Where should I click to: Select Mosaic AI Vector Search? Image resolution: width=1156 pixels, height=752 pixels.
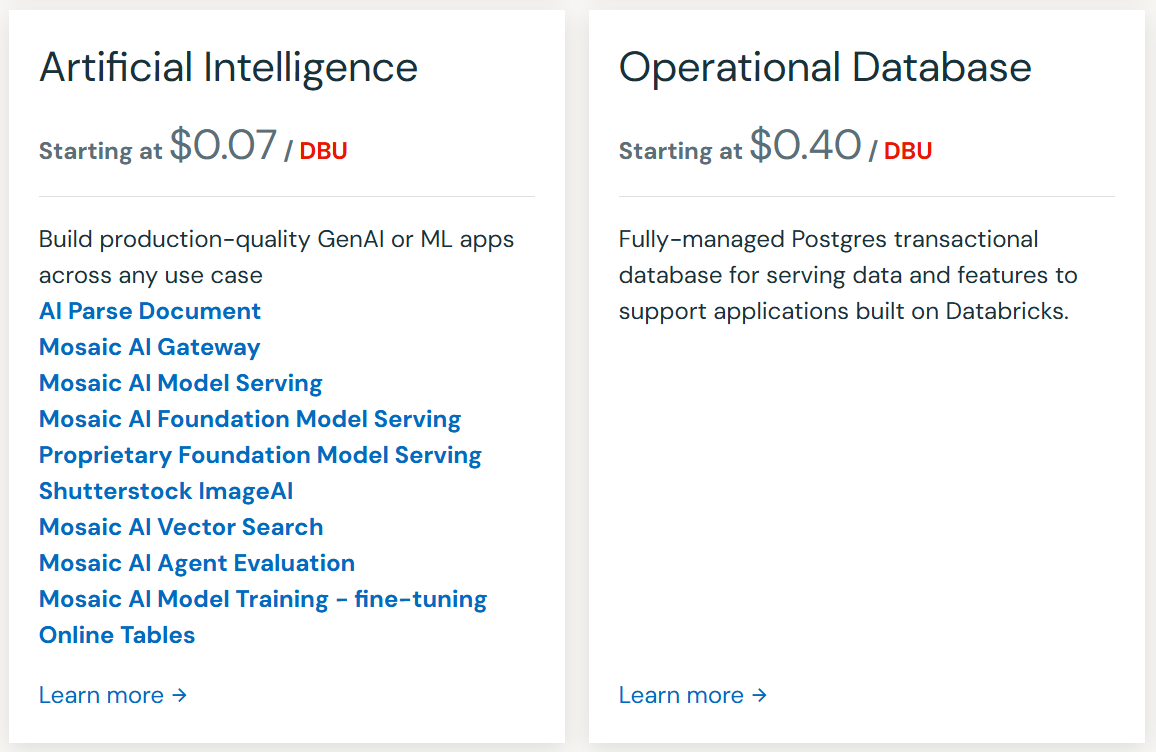pyautogui.click(x=180, y=527)
